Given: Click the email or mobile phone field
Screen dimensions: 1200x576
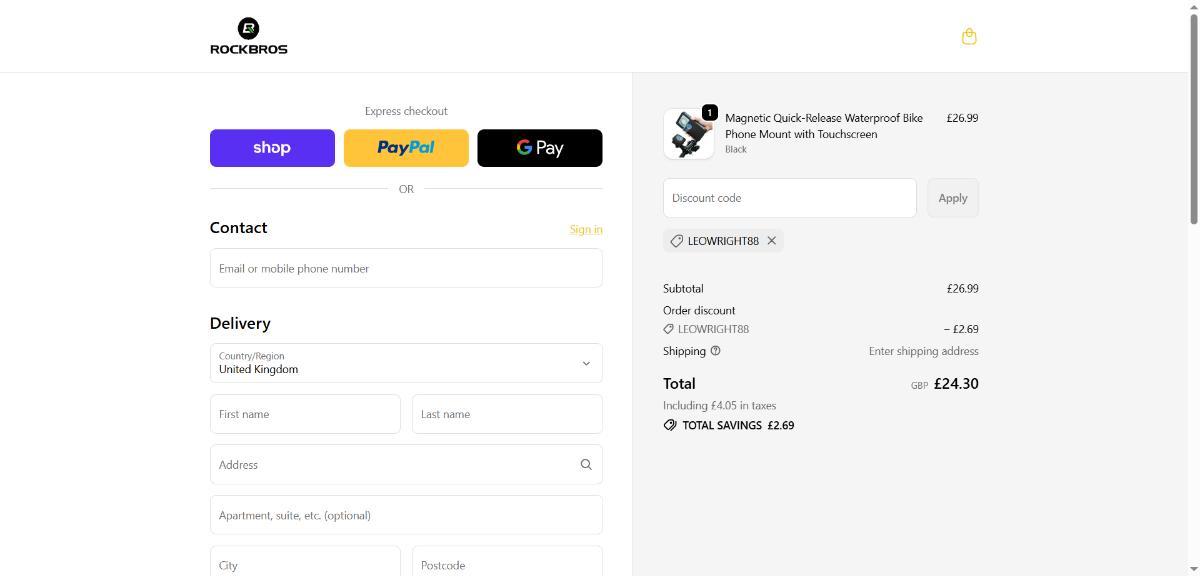Looking at the screenshot, I should tap(406, 269).
